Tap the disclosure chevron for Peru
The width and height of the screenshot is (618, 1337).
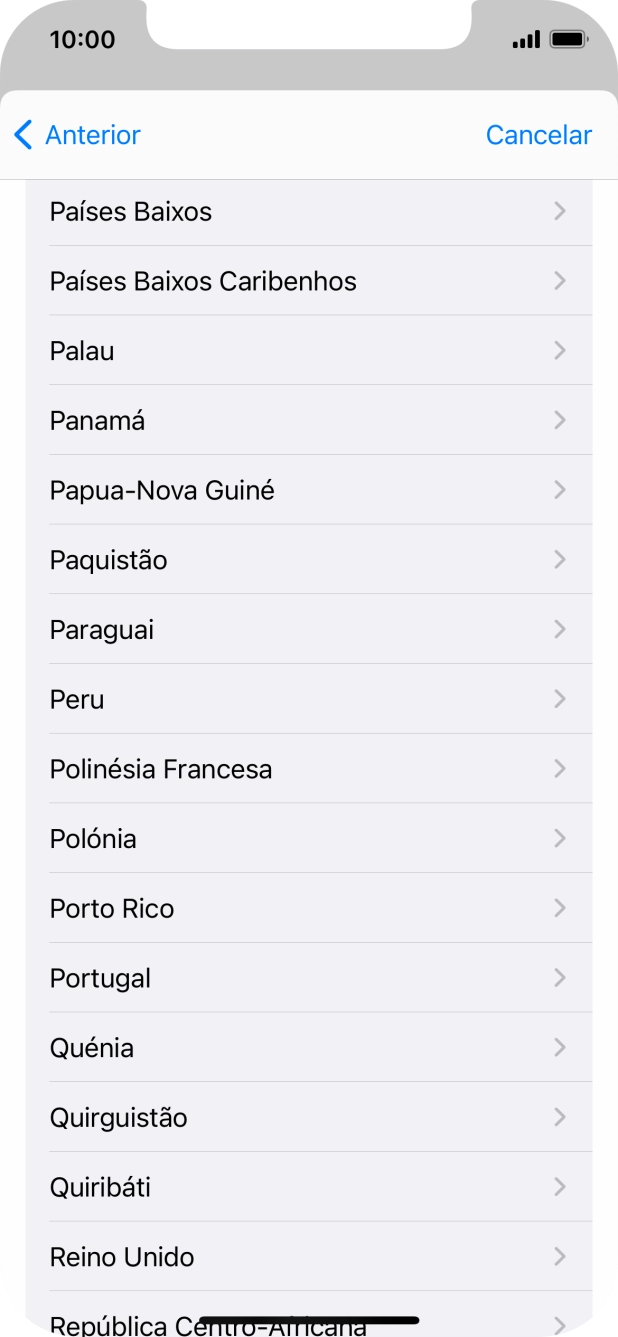click(559, 699)
